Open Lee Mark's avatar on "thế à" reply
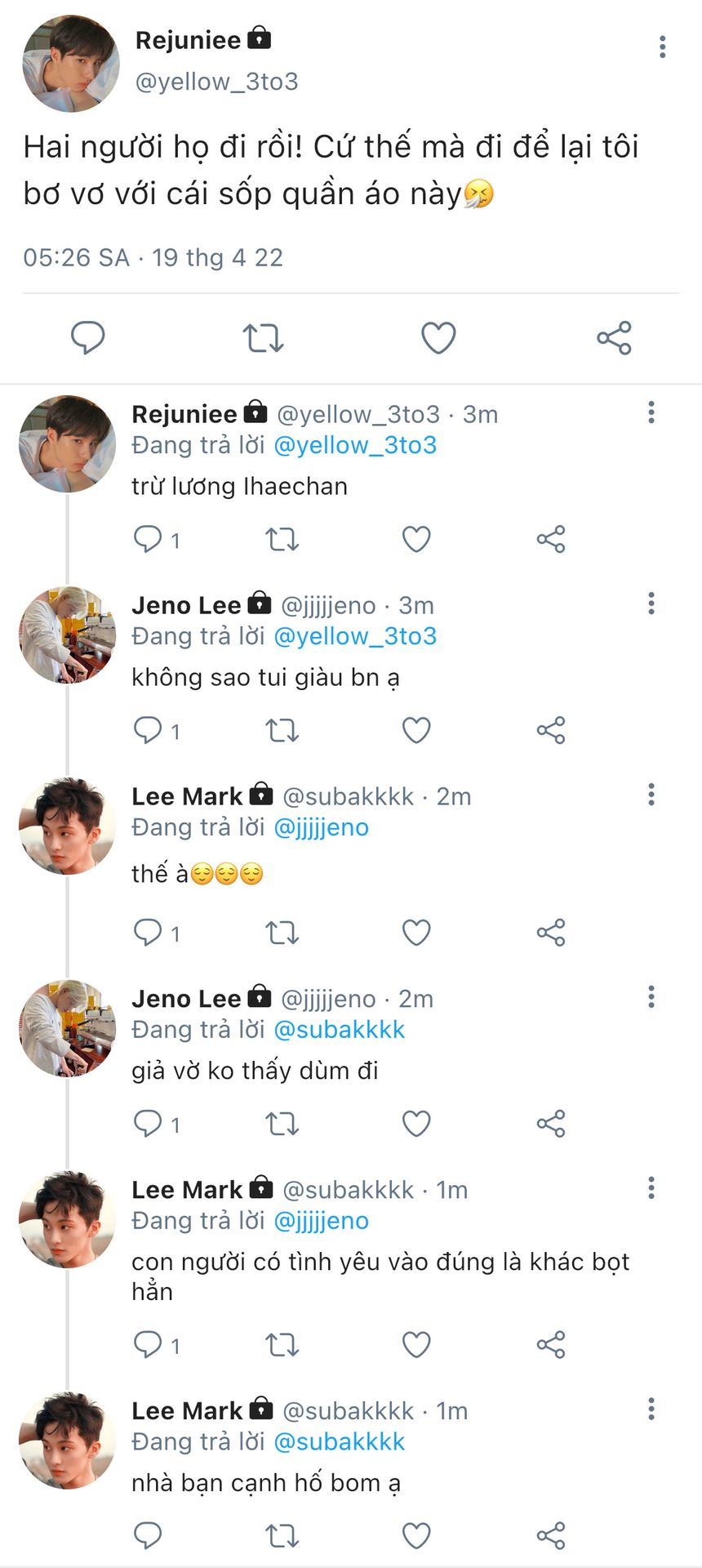Viewport: 702px width, 1568px height. pyautogui.click(x=67, y=826)
